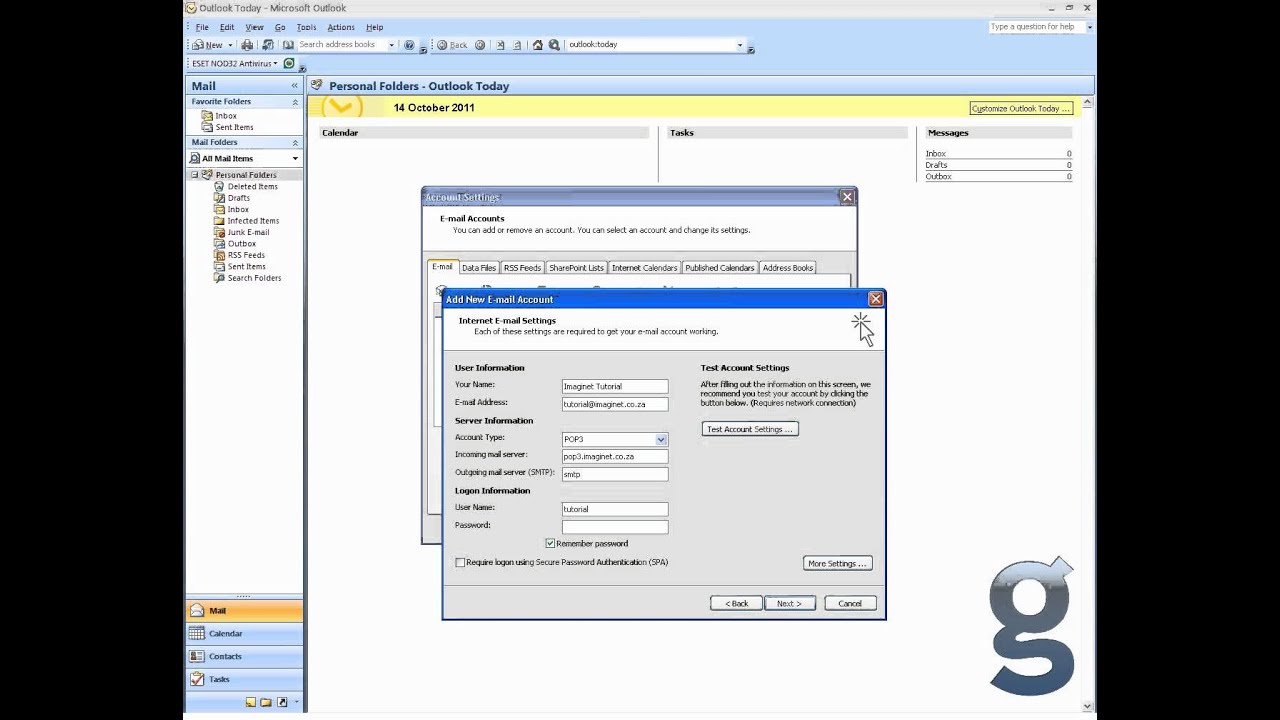Click the Infected Items folder icon
The height and width of the screenshot is (720, 1280).
click(x=219, y=220)
